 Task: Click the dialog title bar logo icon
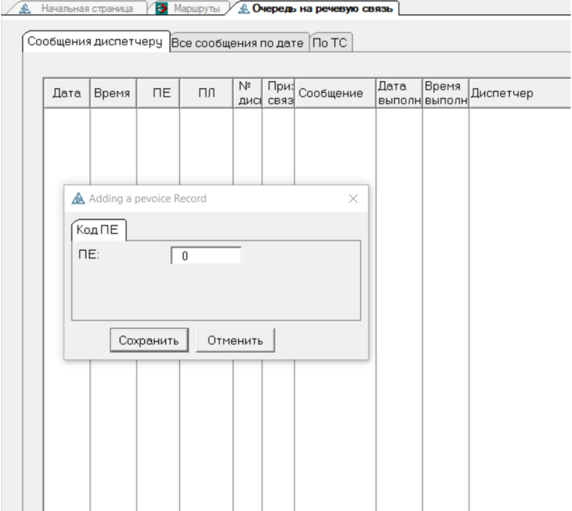[x=78, y=198]
